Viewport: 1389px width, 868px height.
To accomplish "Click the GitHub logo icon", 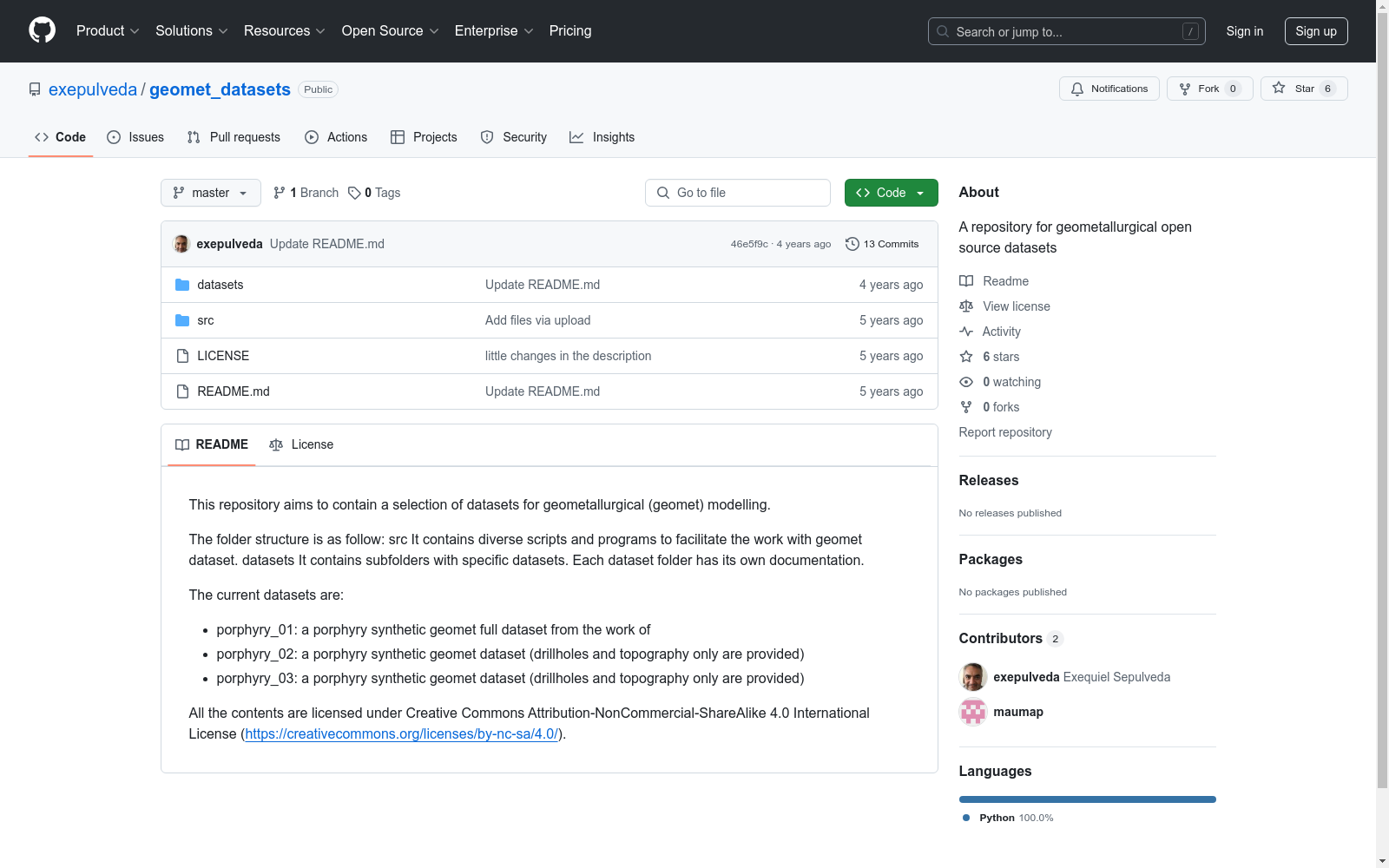I will click(x=42, y=30).
